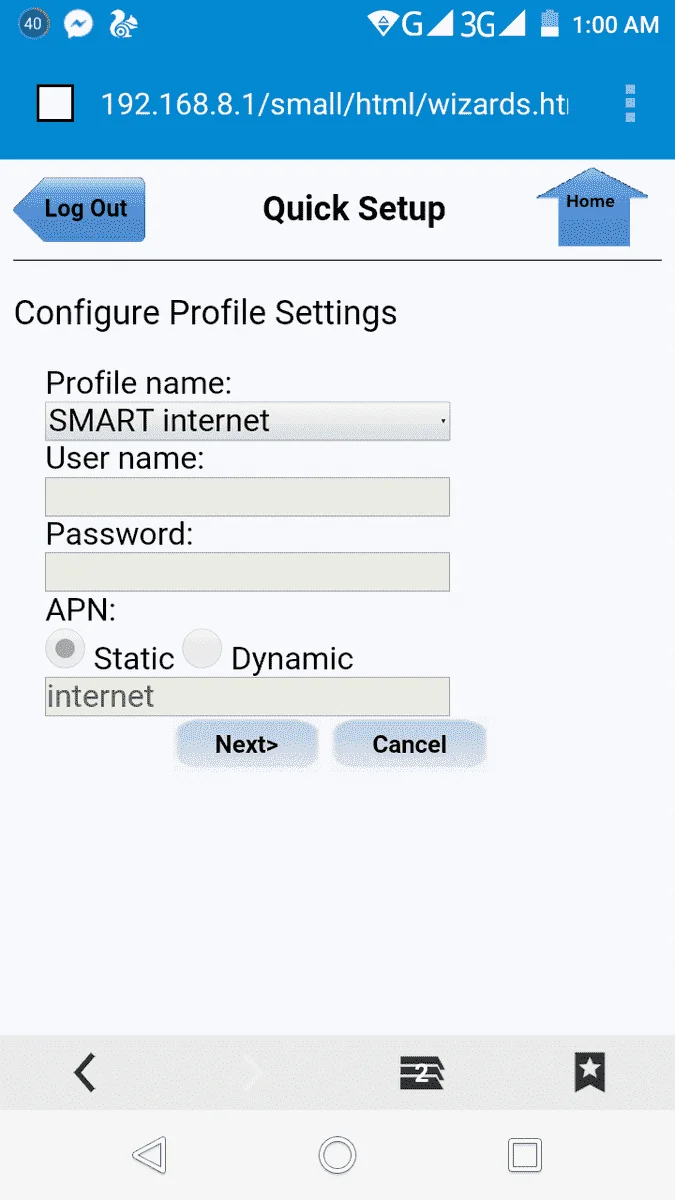Image resolution: width=675 pixels, height=1200 pixels.
Task: Tap Android back triangle button
Action: [x=149, y=1155]
